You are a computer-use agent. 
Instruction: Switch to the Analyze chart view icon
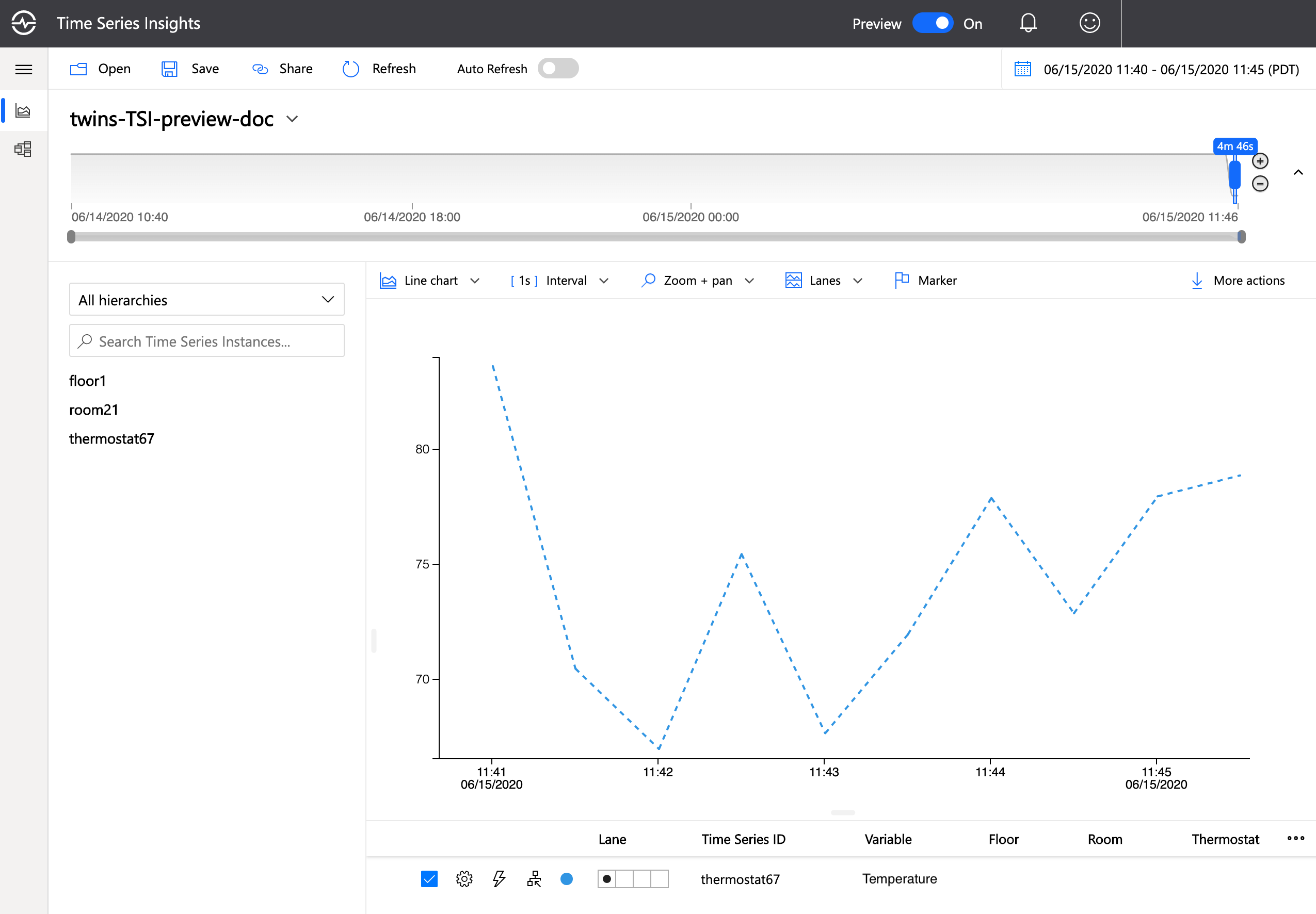[x=23, y=110]
